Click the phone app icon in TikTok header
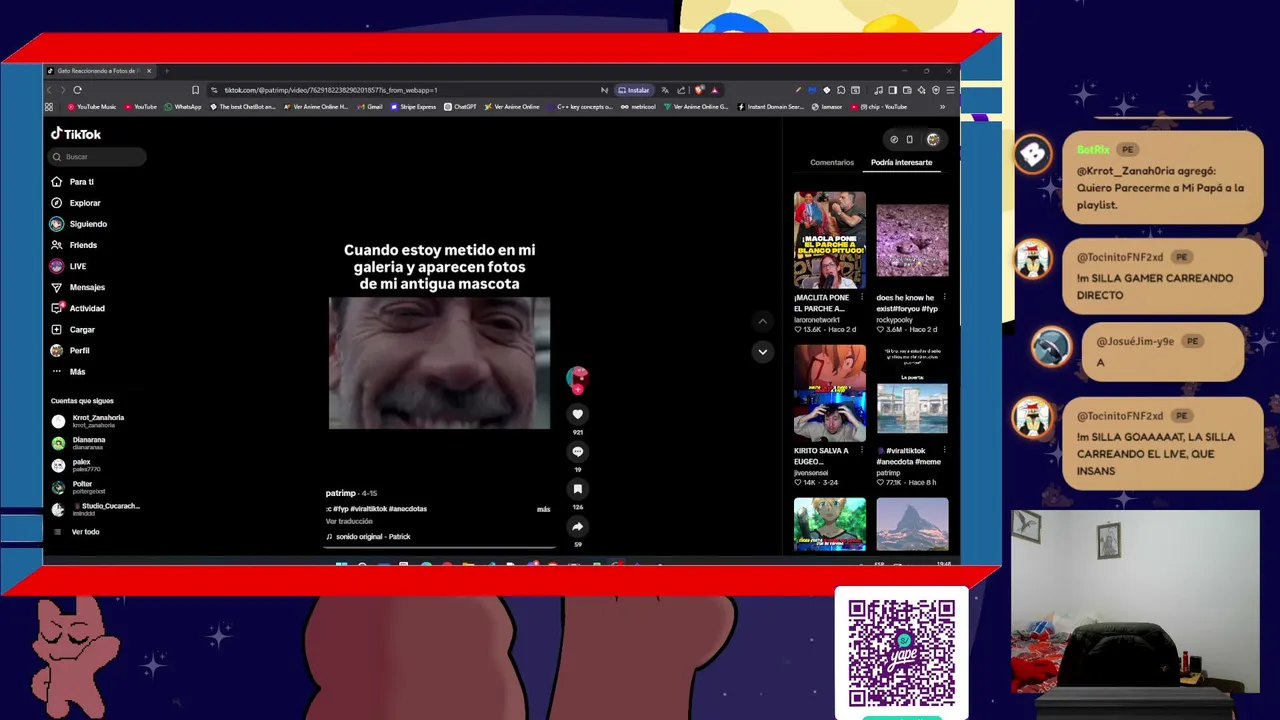The width and height of the screenshot is (1280, 720). [909, 139]
